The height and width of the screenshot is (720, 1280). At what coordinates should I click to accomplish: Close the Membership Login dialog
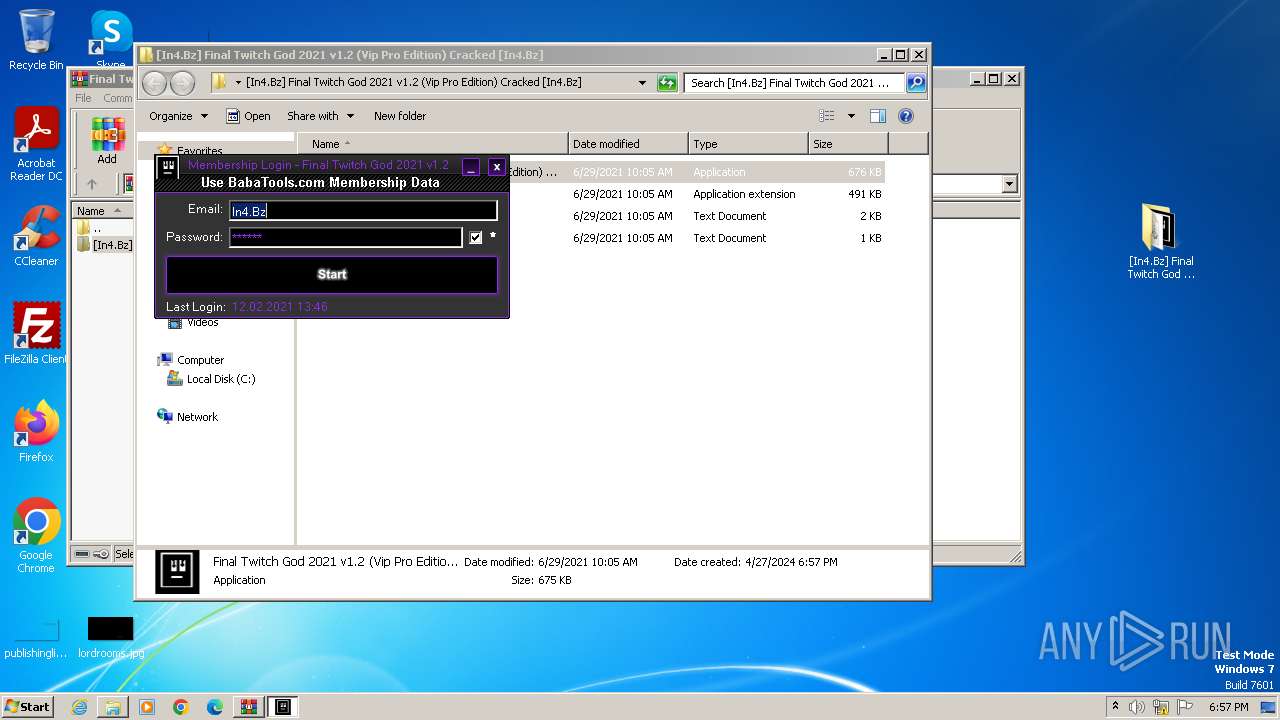pos(496,167)
